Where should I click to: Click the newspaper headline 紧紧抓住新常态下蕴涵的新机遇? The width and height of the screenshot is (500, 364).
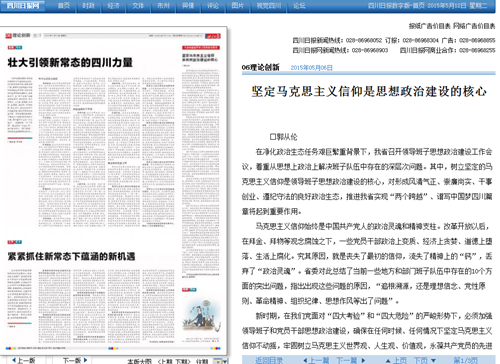tap(71, 256)
